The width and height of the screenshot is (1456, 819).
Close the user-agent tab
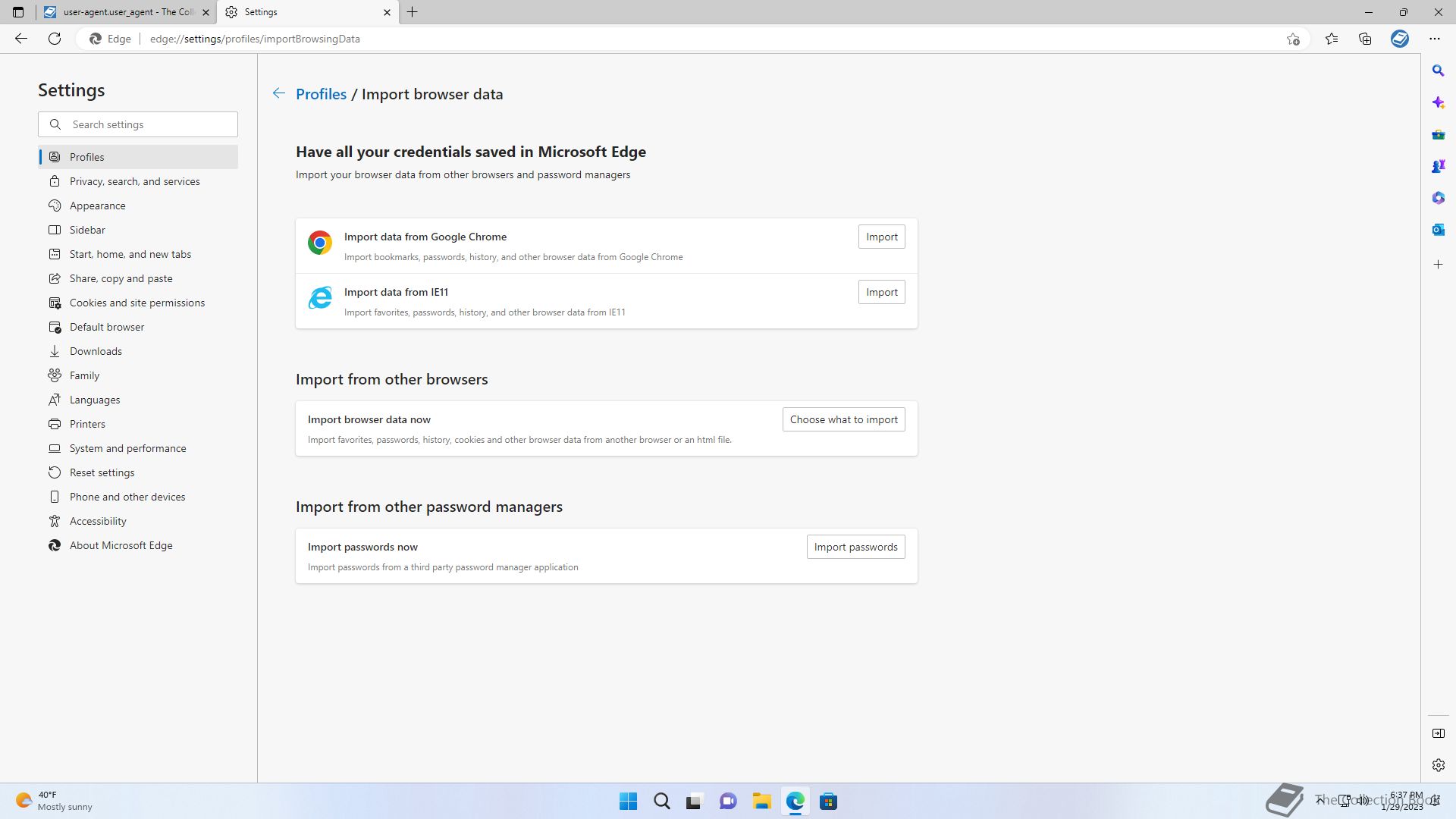click(x=206, y=12)
